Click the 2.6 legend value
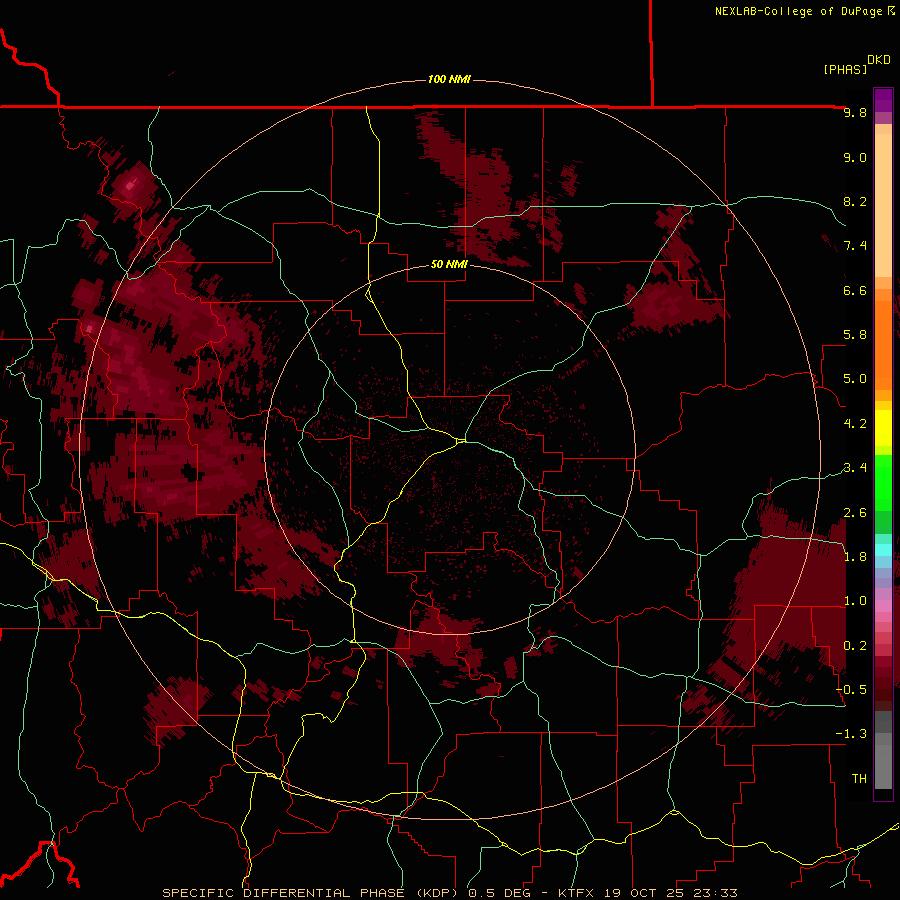This screenshot has height=900, width=900. coord(855,513)
